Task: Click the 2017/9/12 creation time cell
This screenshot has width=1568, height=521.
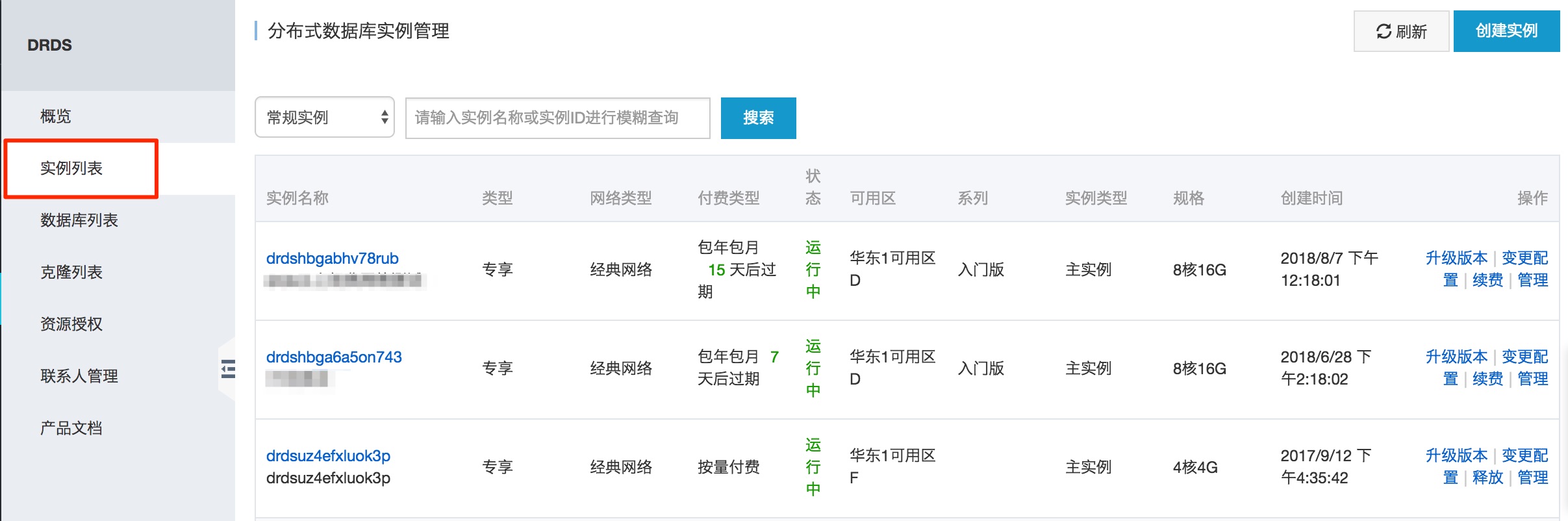Action: 1326,467
